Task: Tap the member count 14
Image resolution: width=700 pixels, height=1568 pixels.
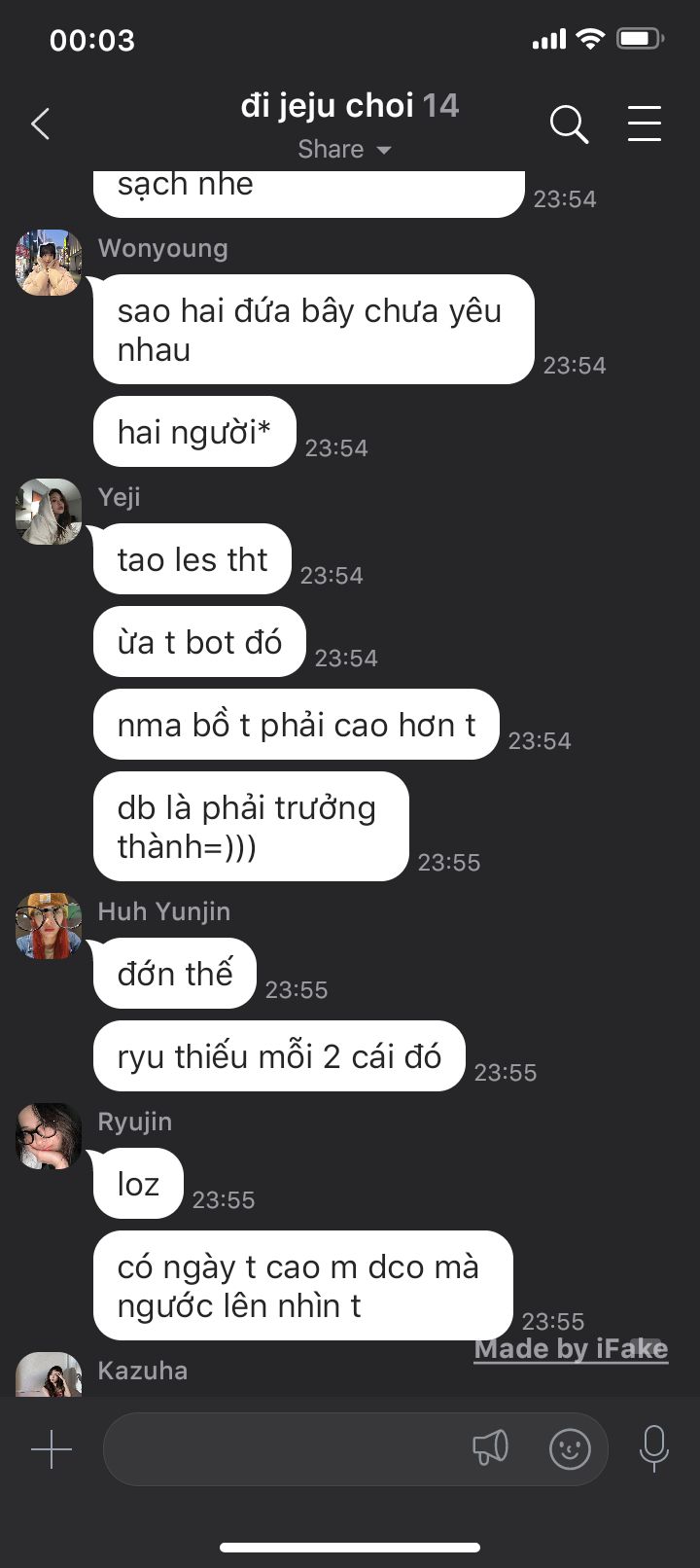Action: click(x=440, y=105)
